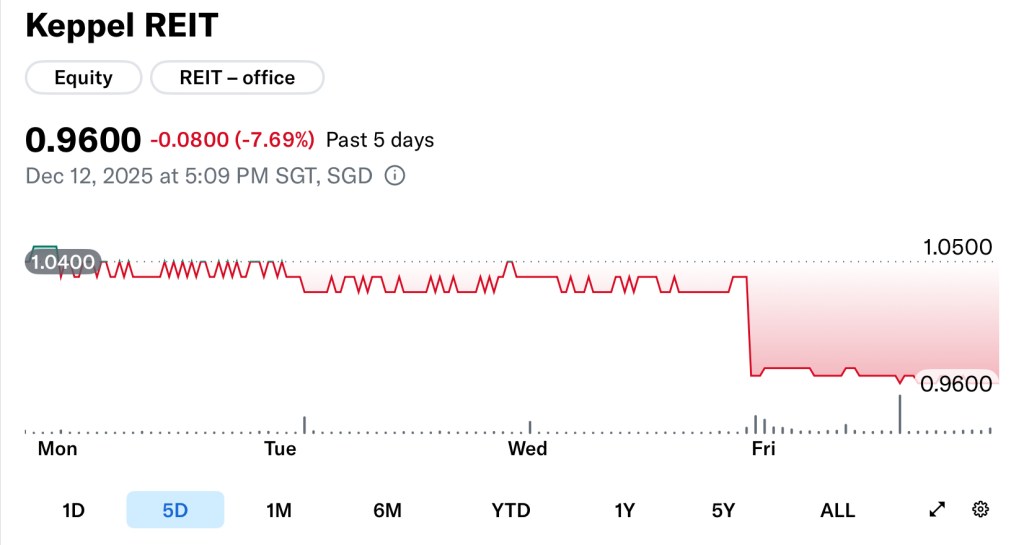1024x545 pixels.
Task: Open the REIT – office chip
Action: click(x=237, y=78)
